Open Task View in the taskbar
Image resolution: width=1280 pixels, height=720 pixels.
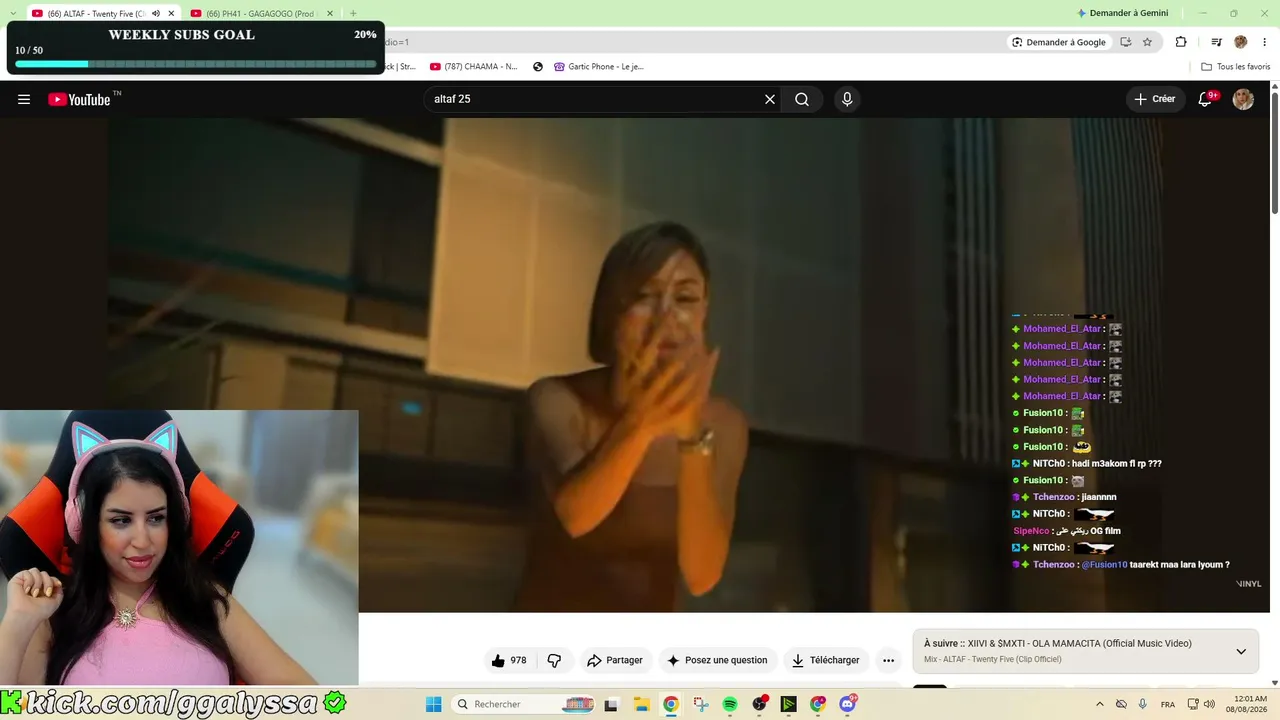click(611, 704)
